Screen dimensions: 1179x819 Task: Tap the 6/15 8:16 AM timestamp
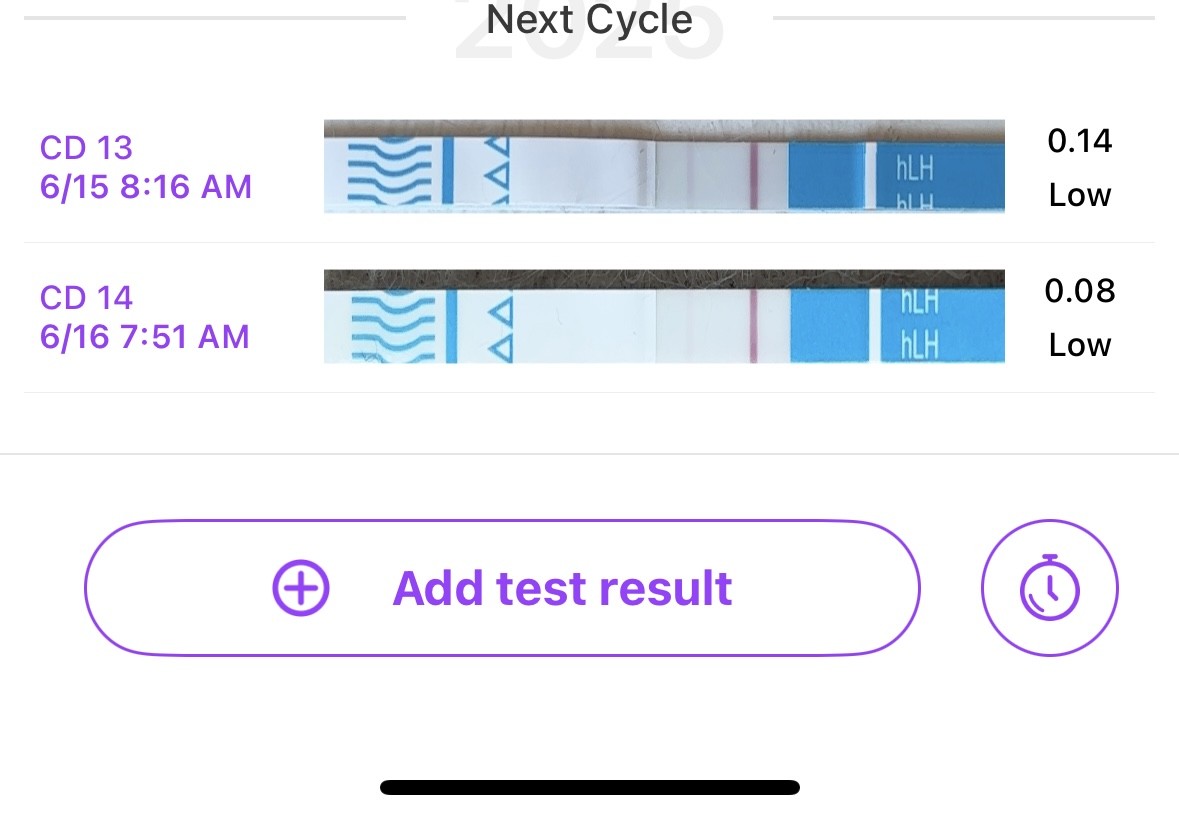(146, 187)
